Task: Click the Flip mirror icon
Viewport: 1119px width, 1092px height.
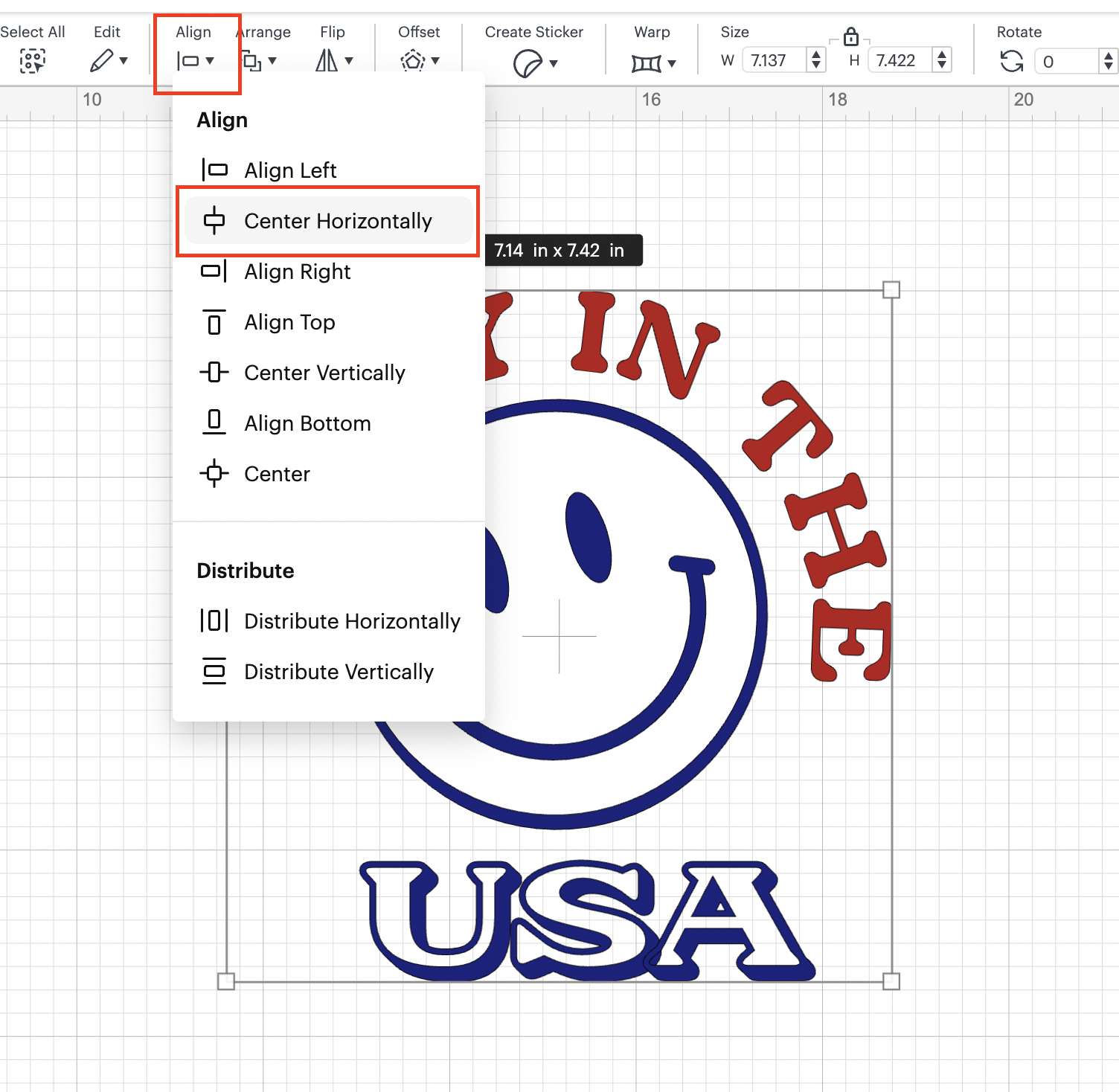Action: click(327, 60)
